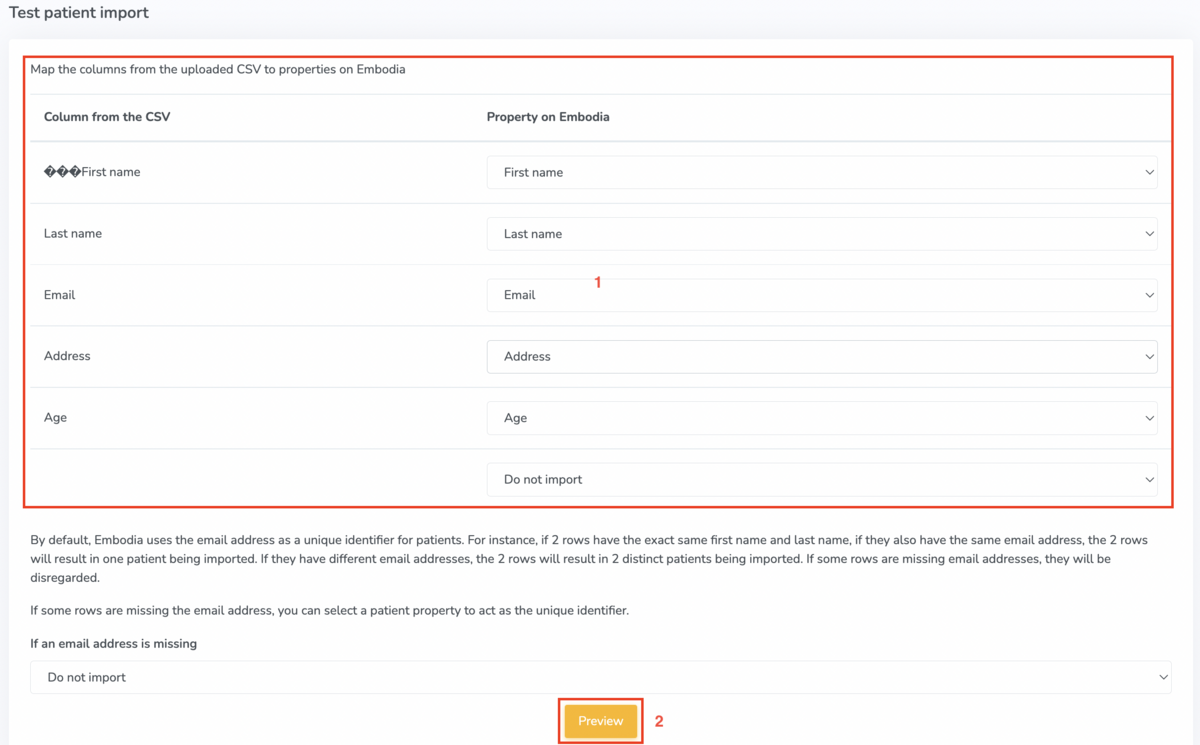Click the Email CSV column label
The image size is (1200, 745).
pyautogui.click(x=60, y=295)
